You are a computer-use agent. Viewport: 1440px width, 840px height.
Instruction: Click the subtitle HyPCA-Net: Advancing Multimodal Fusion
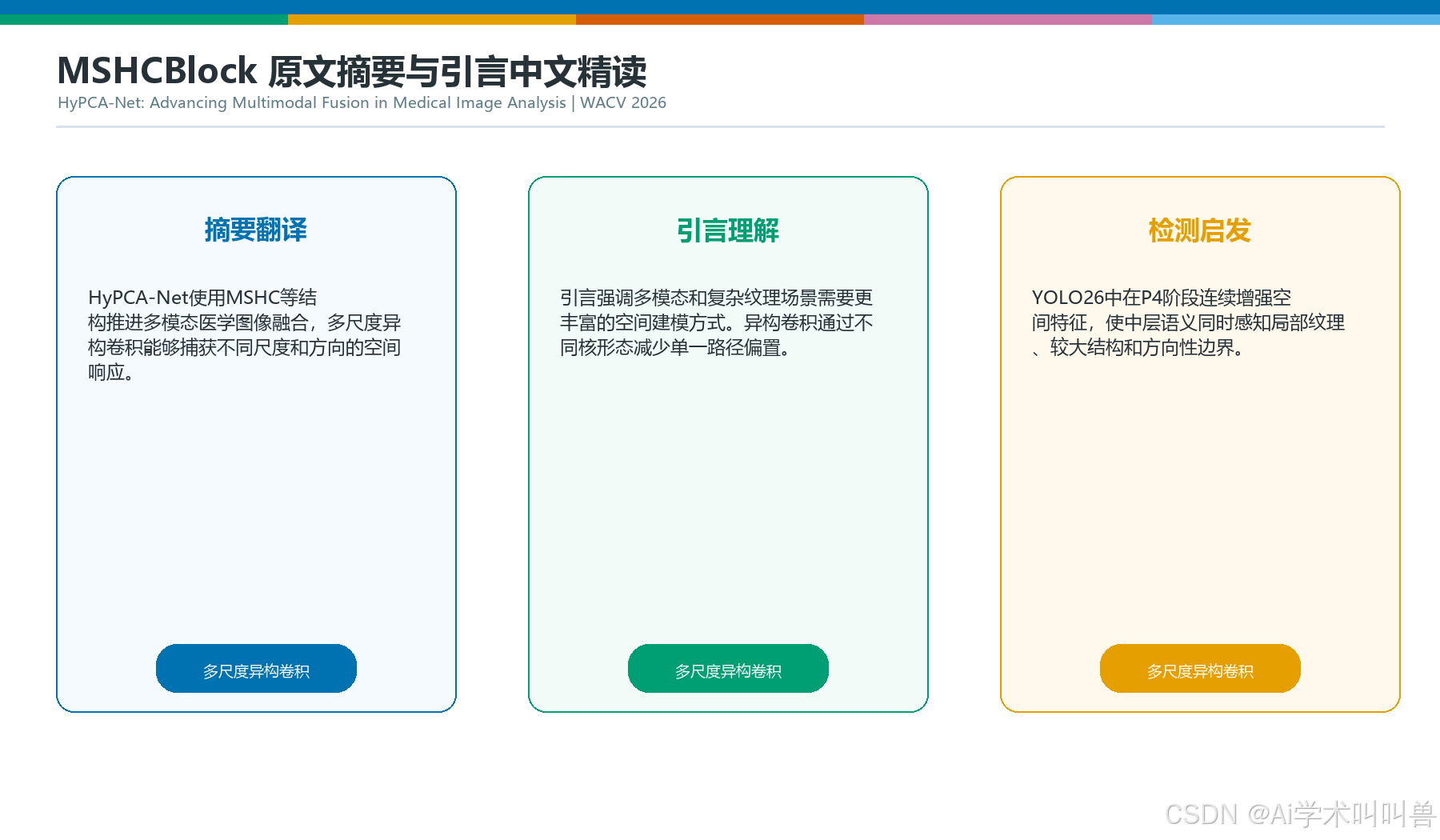362,102
